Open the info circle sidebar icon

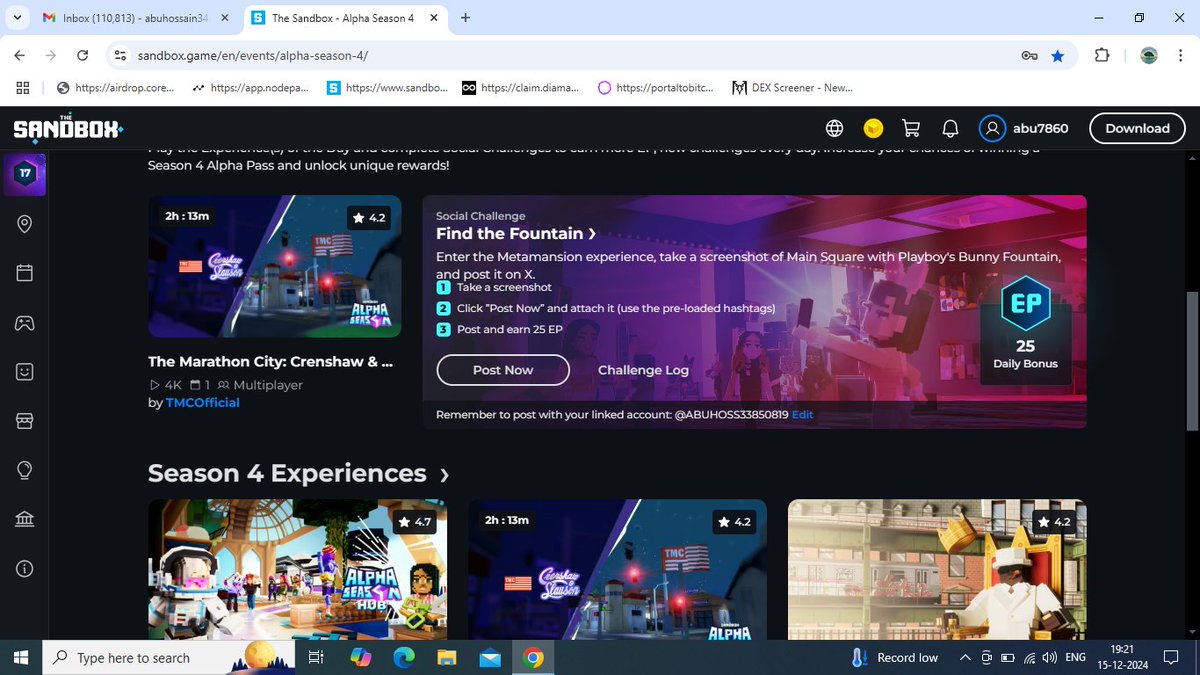point(25,568)
